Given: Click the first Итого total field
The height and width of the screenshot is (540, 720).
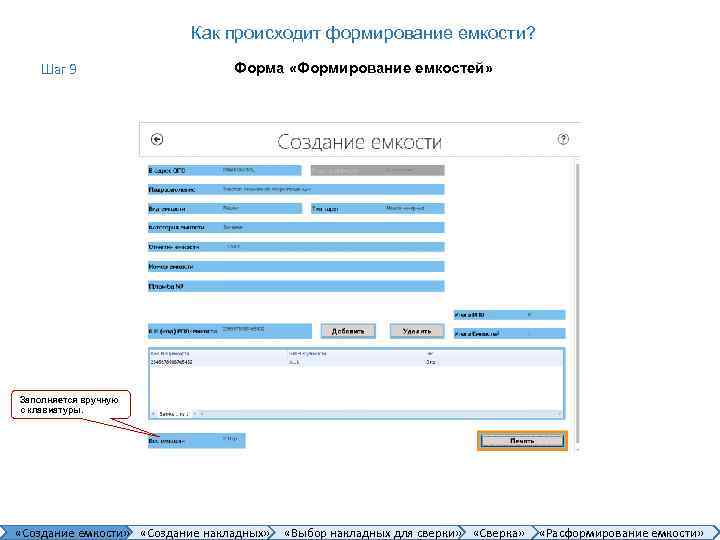Looking at the screenshot, I should [510, 315].
